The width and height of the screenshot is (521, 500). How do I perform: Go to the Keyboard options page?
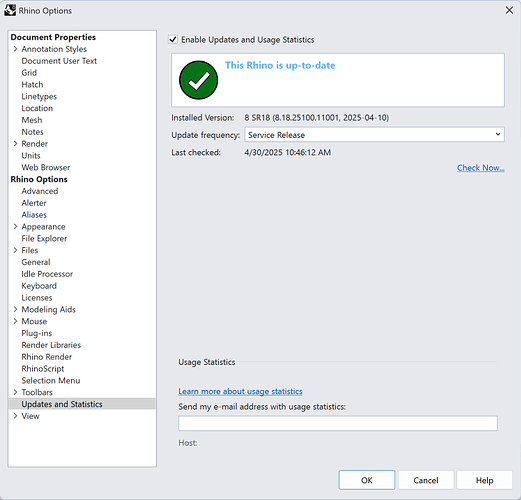(x=39, y=286)
